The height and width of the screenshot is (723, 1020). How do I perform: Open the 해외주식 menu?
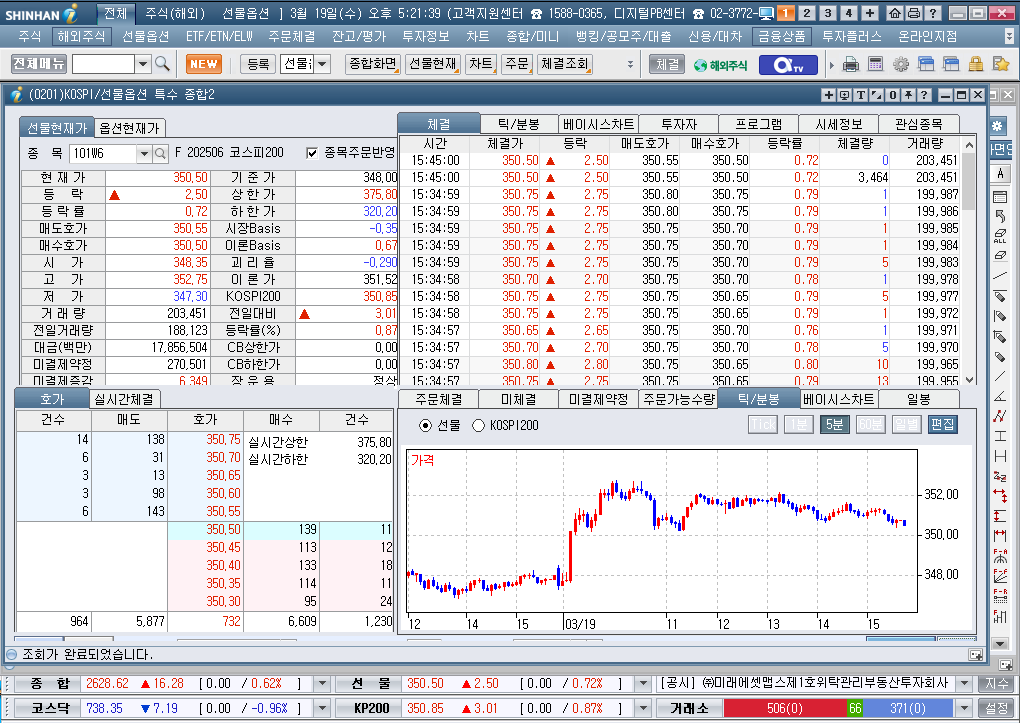[81, 36]
